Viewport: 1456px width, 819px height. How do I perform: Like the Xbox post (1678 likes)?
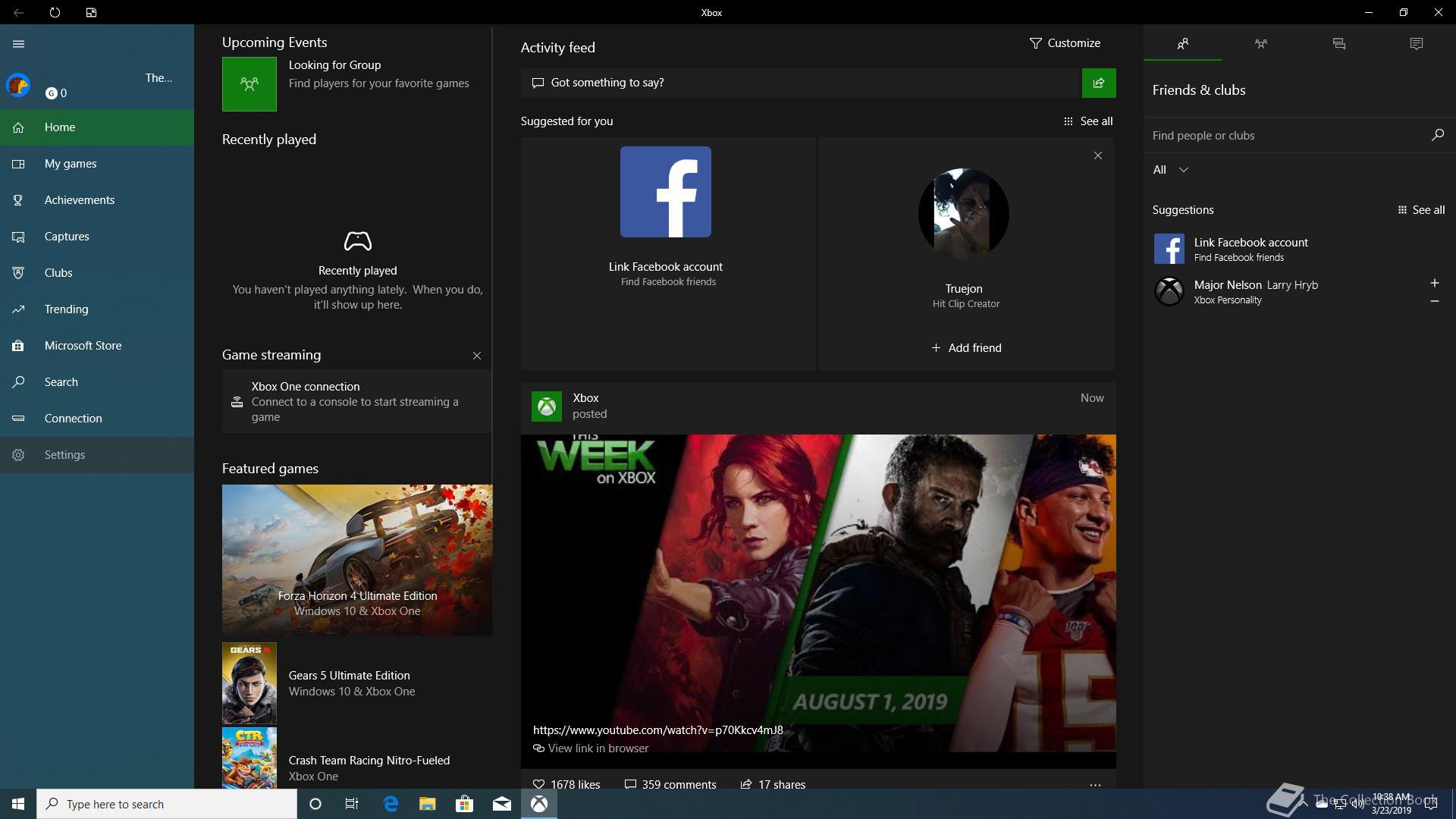(x=566, y=784)
